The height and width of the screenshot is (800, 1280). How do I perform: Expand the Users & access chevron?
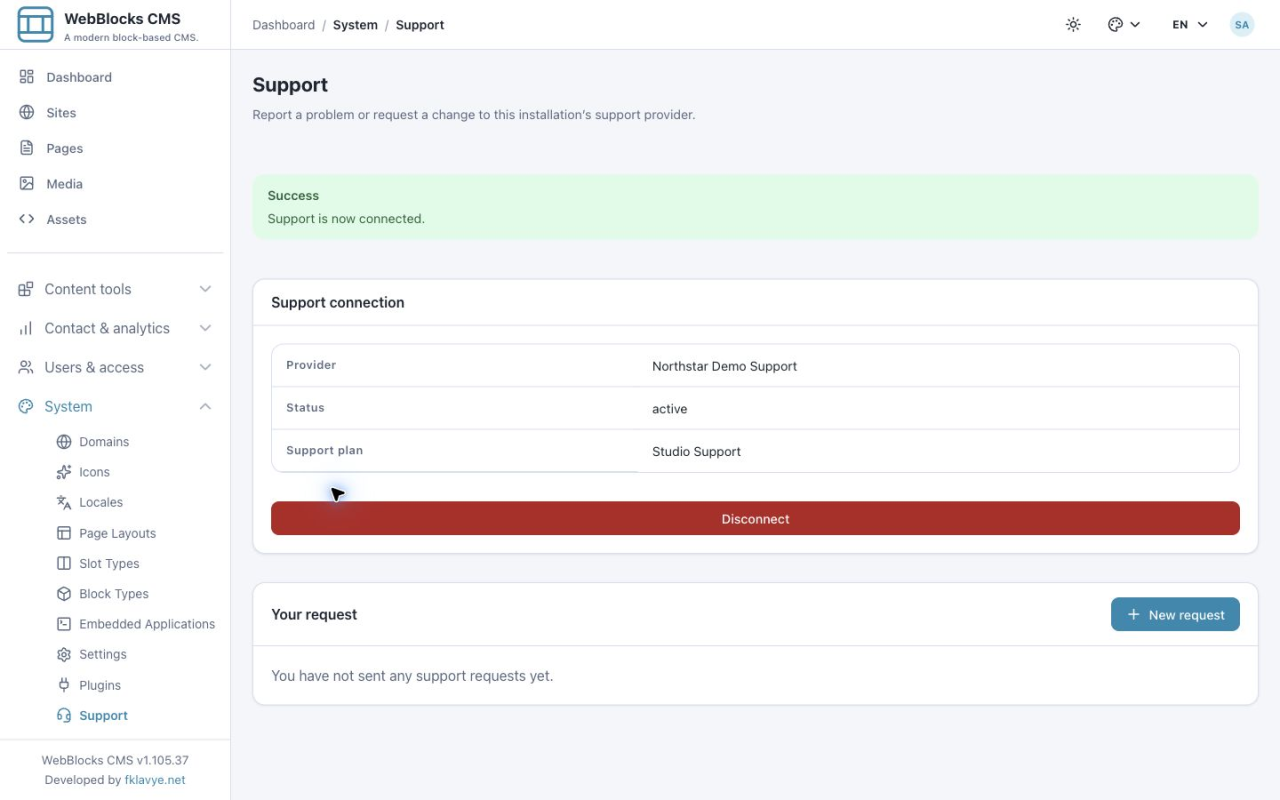click(x=205, y=367)
